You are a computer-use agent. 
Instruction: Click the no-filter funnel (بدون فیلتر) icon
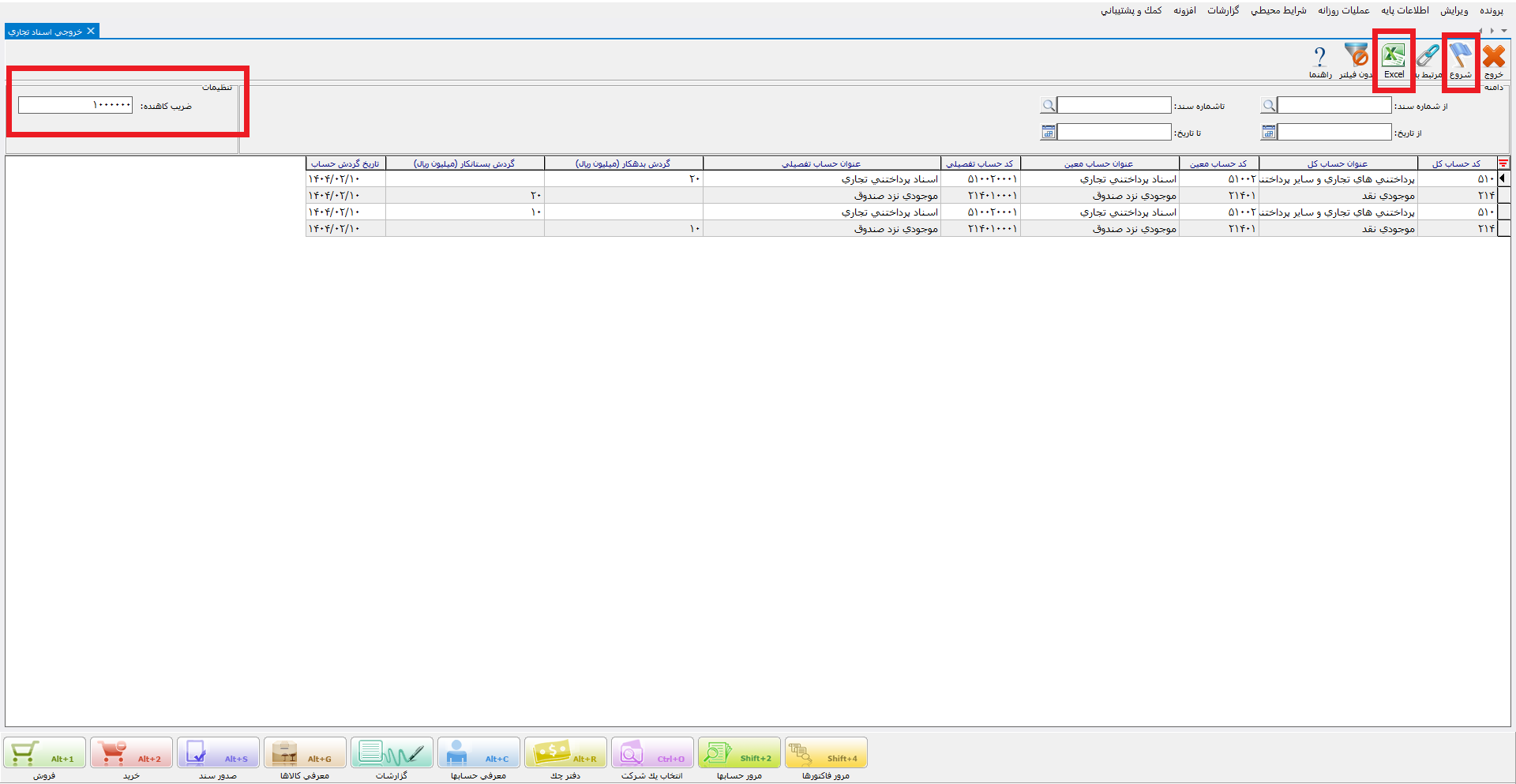pos(1357,57)
